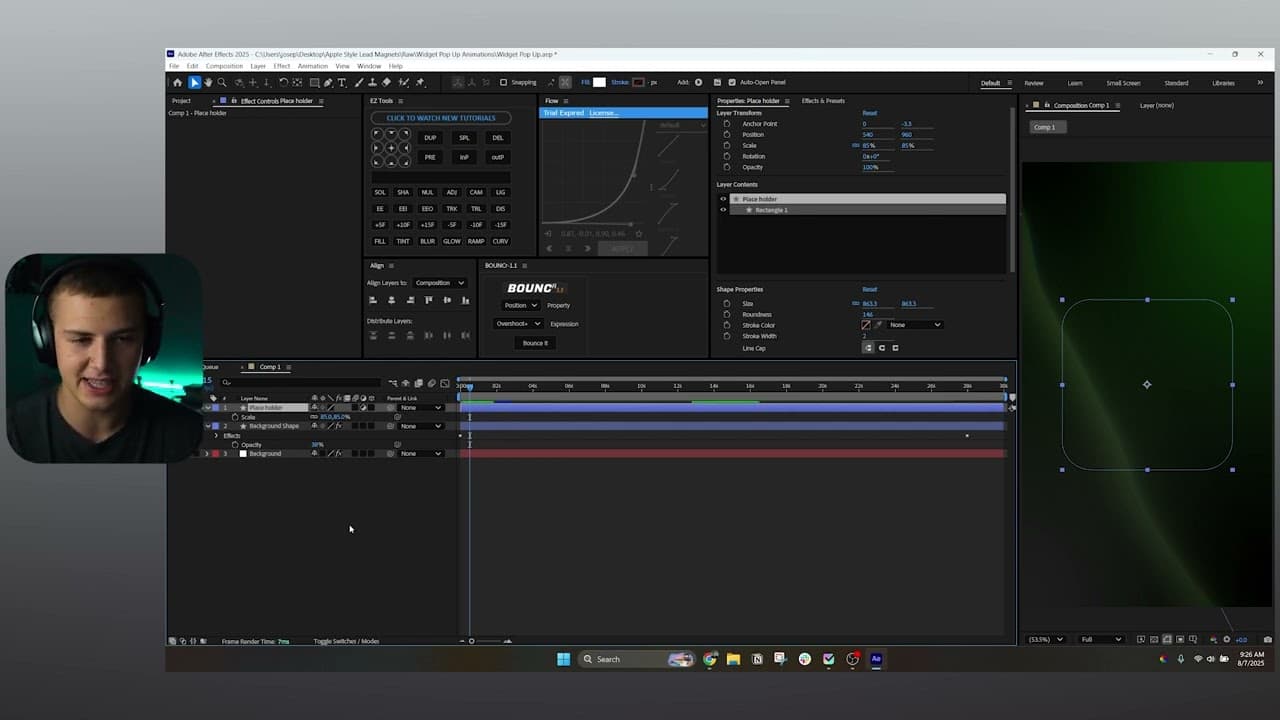Viewport: 1280px width, 720px height.
Task: Click the Bounce It button
Action: pyautogui.click(x=534, y=342)
